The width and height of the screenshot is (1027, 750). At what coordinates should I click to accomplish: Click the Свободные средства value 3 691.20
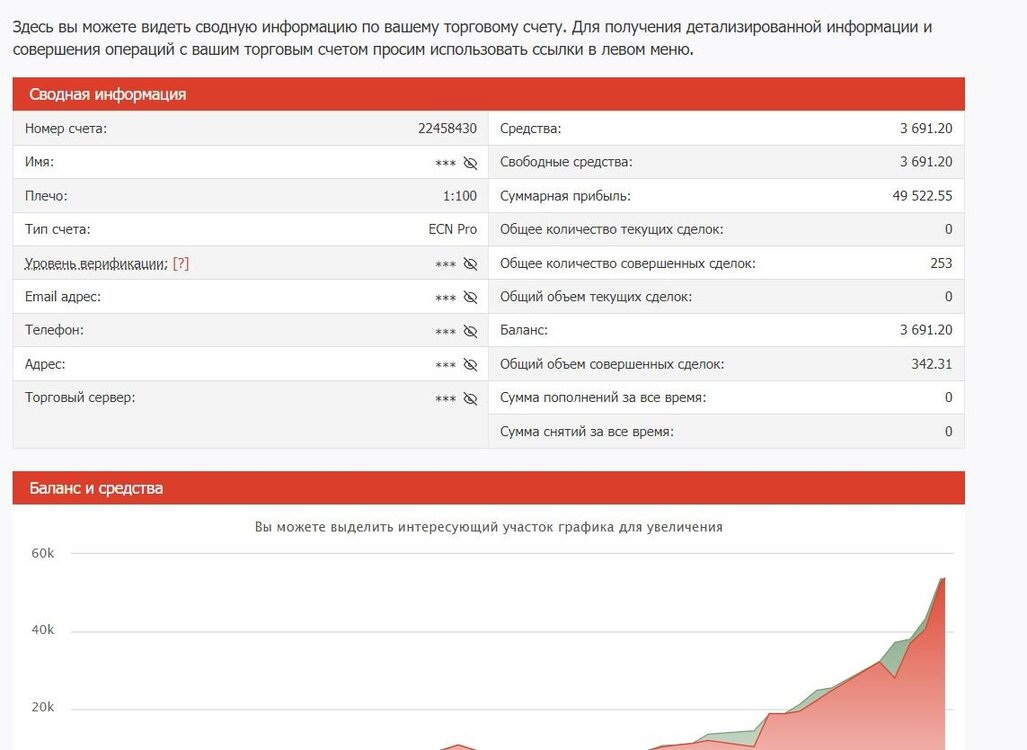pyautogui.click(x=926, y=162)
